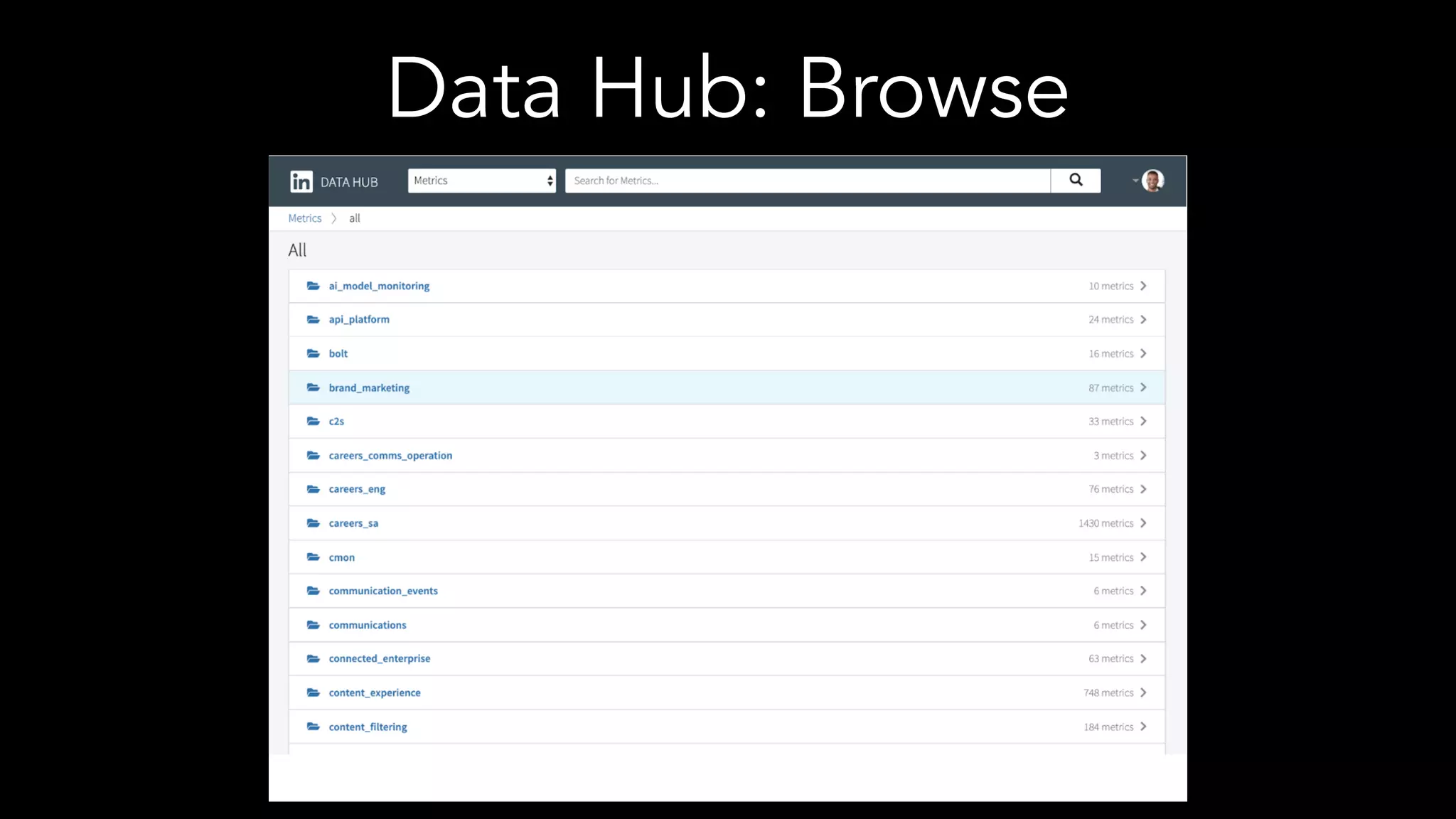
Task: Click the folder icon for connected_enterprise
Action: [313, 658]
